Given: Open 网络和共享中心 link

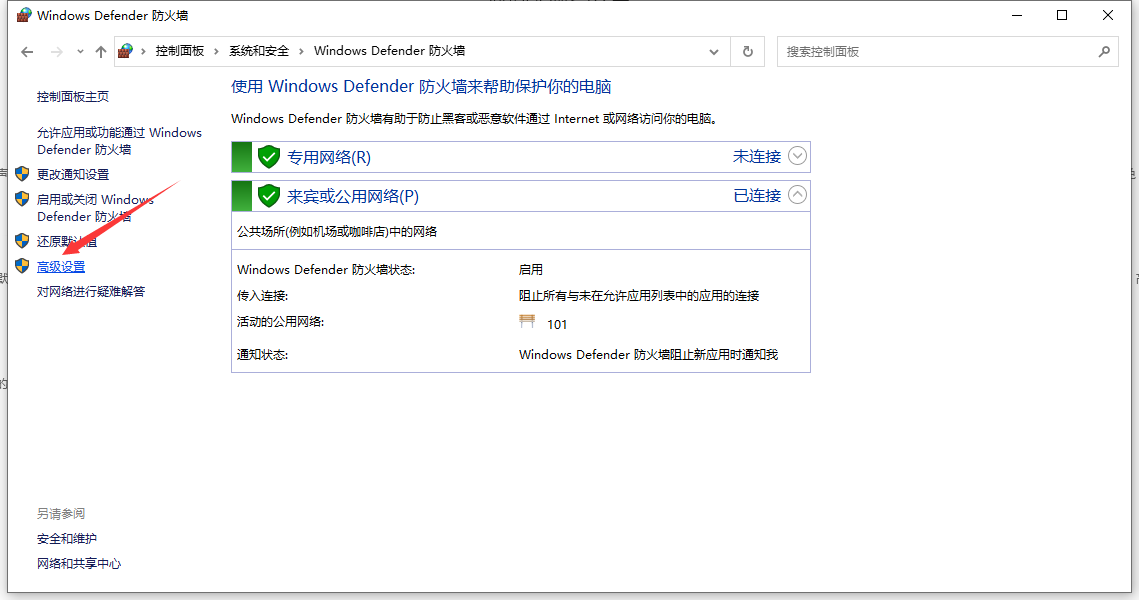Looking at the screenshot, I should (79, 564).
